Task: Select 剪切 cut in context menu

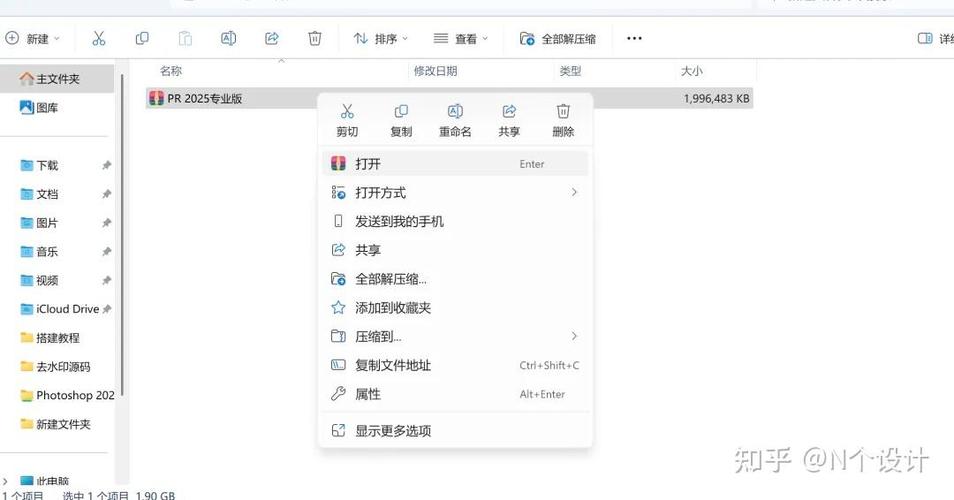Action: 347,120
